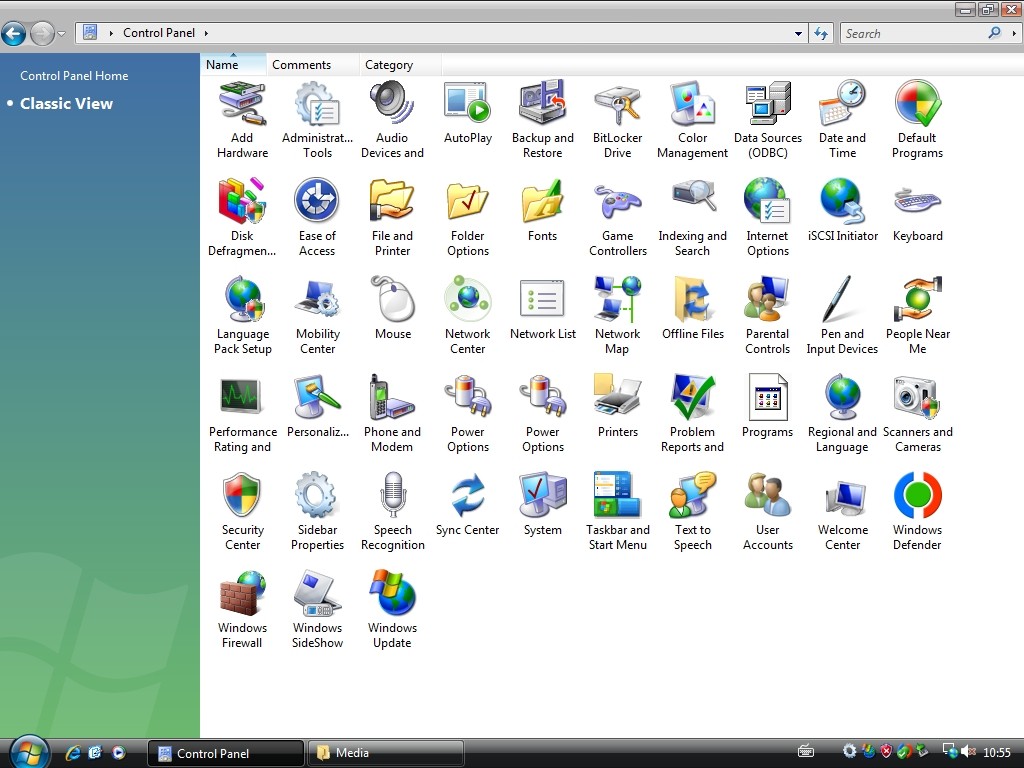
Task: Open Windows SideShow icon
Action: point(317,593)
